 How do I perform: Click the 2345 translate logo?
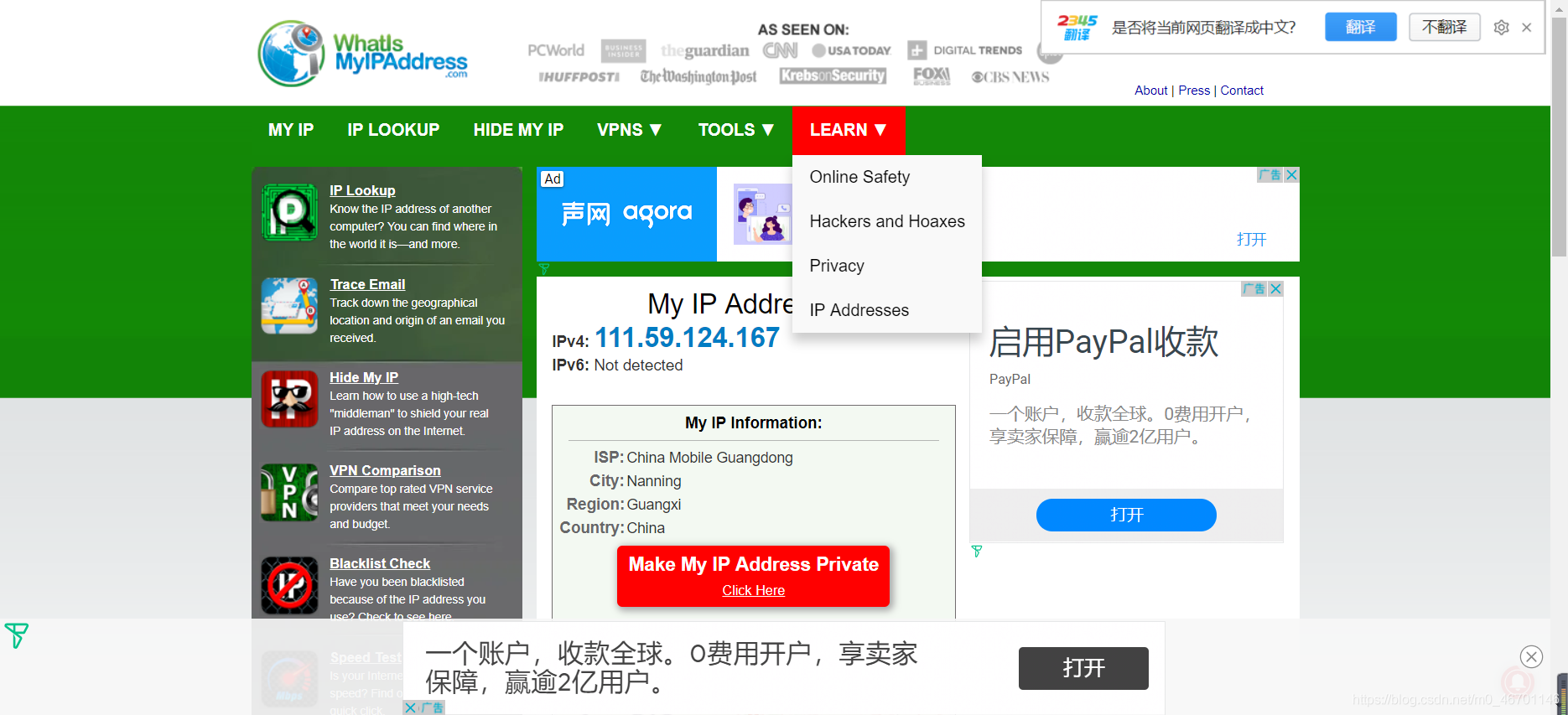pos(1077,27)
